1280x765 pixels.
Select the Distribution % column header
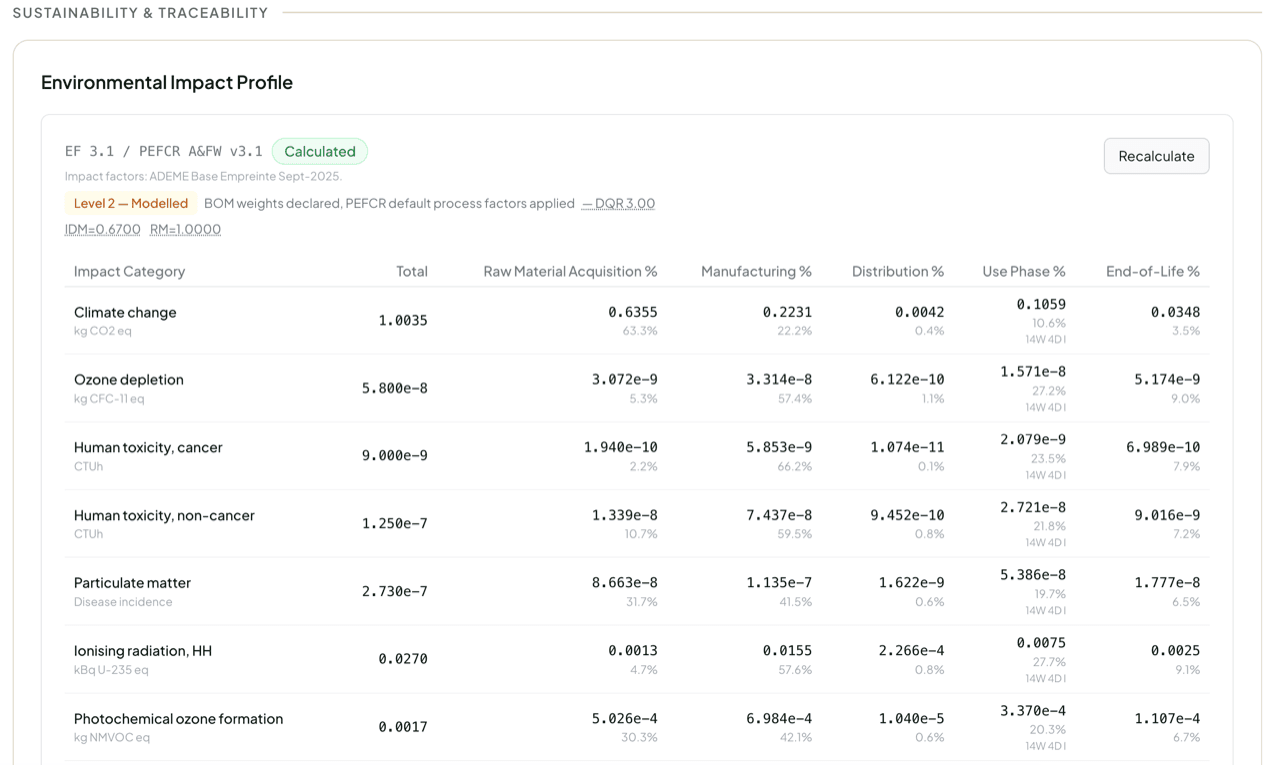[898, 271]
